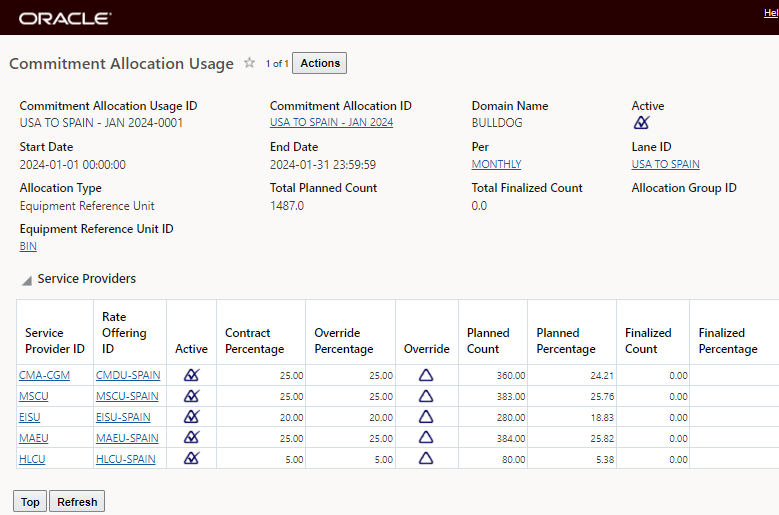Screen dimensions: 779x515
Task: Select the BULLDOG domain name value
Action: coord(497,123)
